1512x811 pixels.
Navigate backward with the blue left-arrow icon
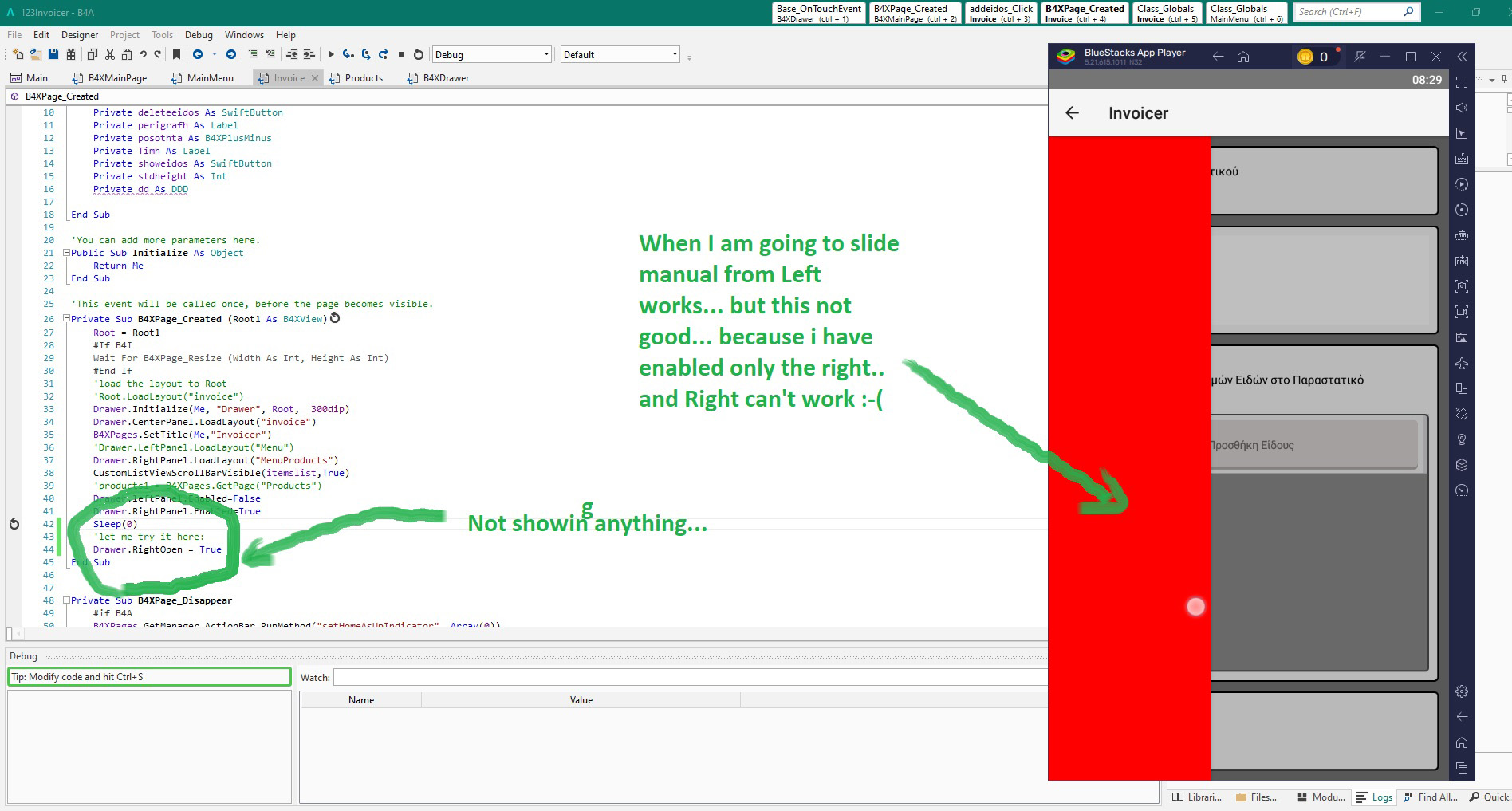197,54
